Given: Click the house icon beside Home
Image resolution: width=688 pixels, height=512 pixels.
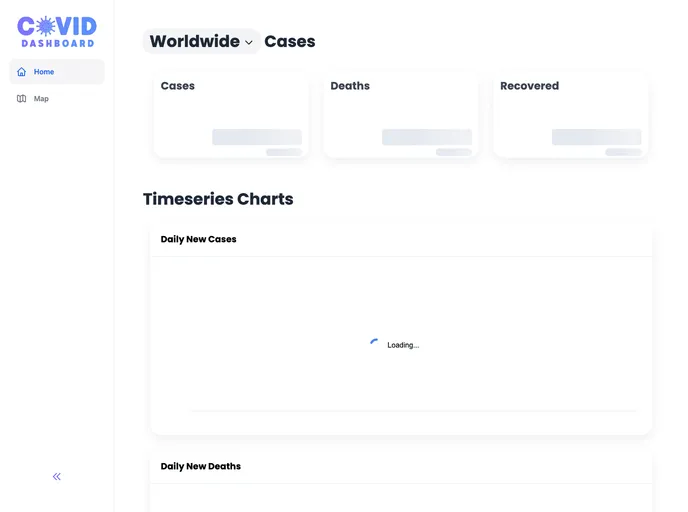Looking at the screenshot, I should pos(21,72).
